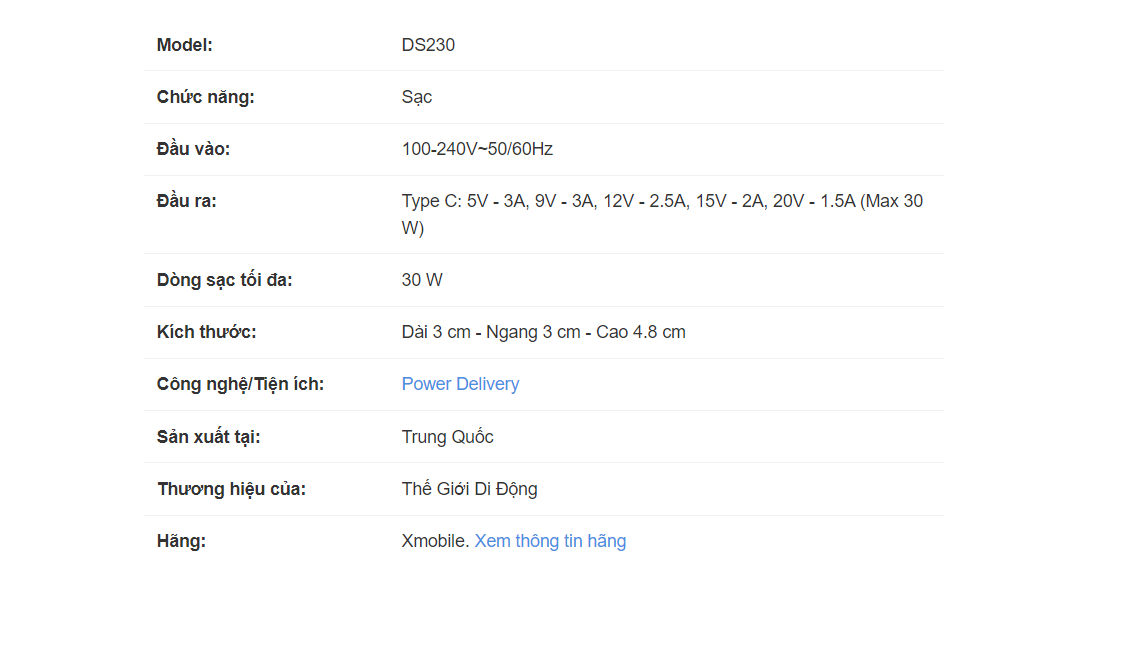The width and height of the screenshot is (1146, 647).
Task: Click the 'Chức năng:' label
Action: (x=206, y=97)
